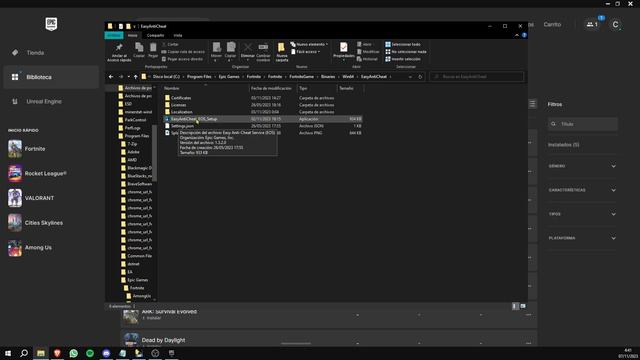Screen dimensions: 640x360
Task: Open the Nuevo elemento dropdown
Action: [309, 44]
